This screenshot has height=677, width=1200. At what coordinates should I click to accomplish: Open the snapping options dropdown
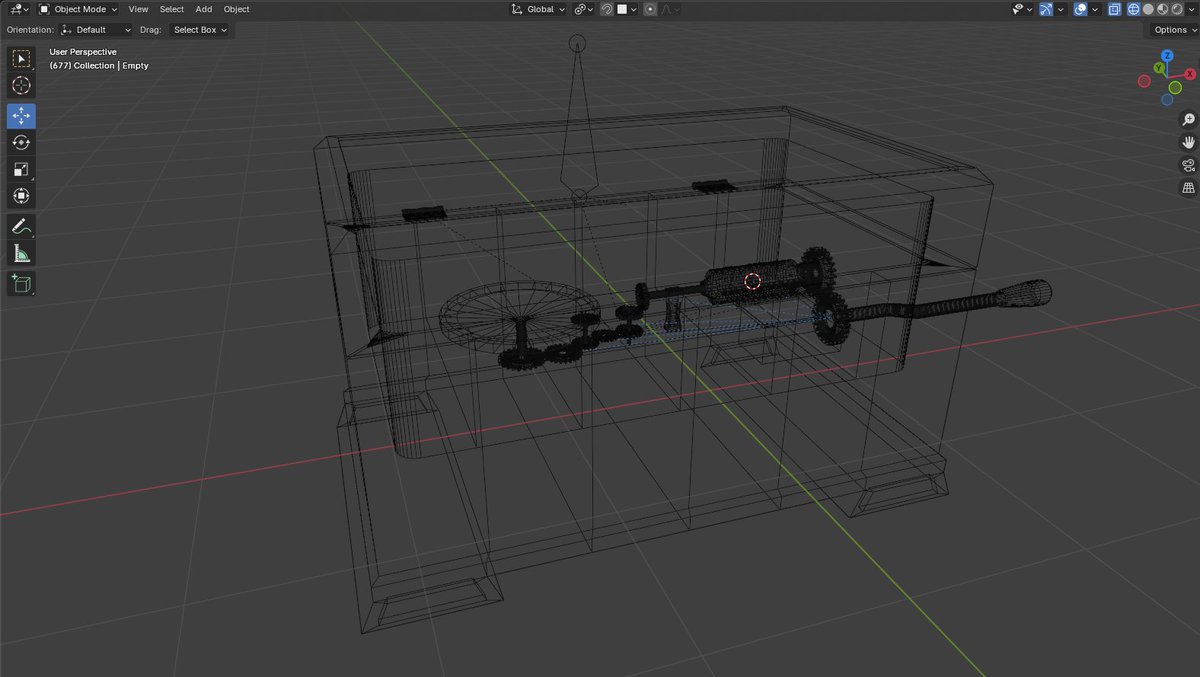(627, 9)
